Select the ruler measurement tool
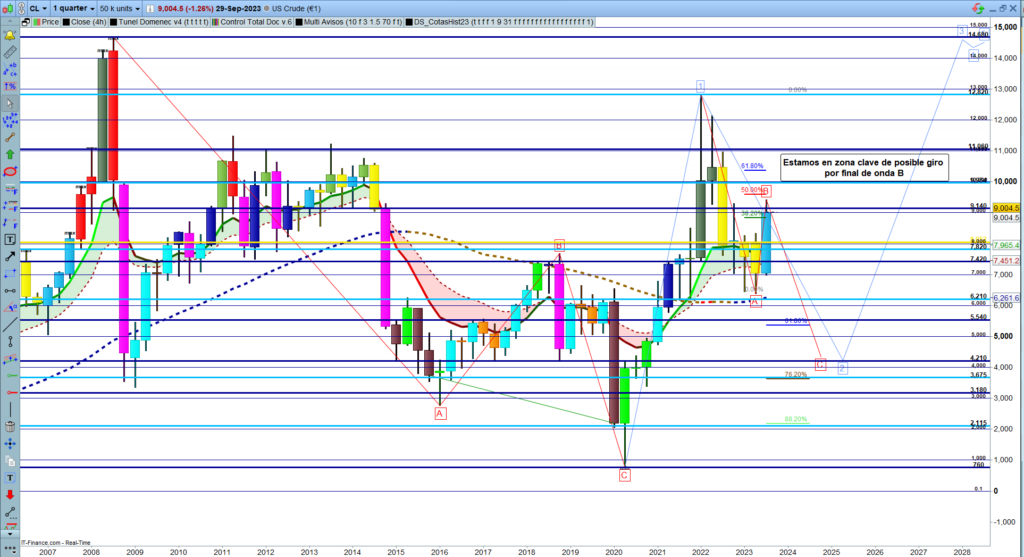Viewport: 1024px width, 557px height. click(10, 50)
